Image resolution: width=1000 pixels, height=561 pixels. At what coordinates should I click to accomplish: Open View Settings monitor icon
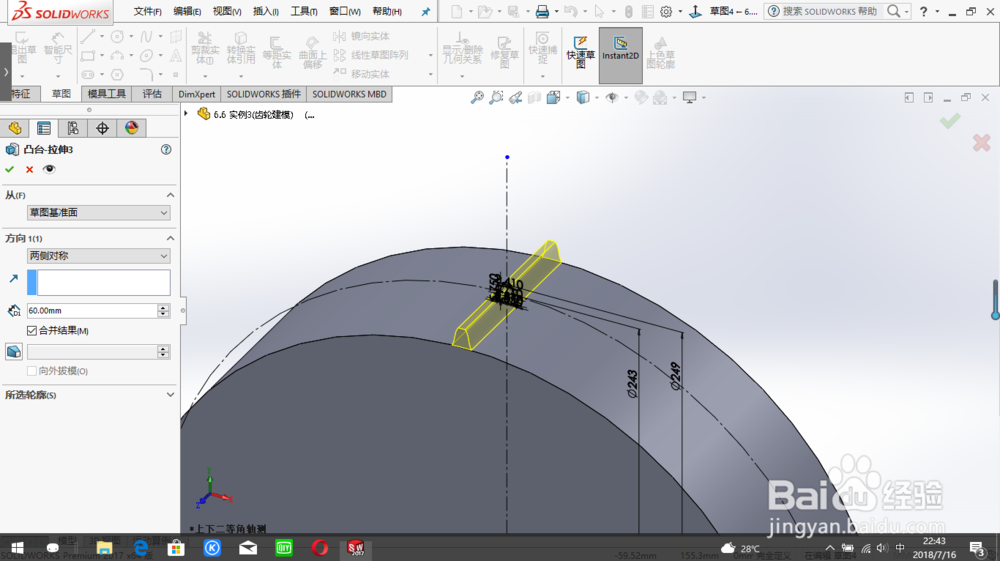click(689, 98)
